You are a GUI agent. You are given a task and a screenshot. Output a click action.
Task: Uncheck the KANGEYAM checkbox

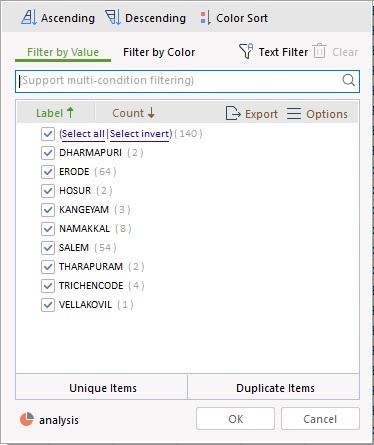click(x=48, y=210)
